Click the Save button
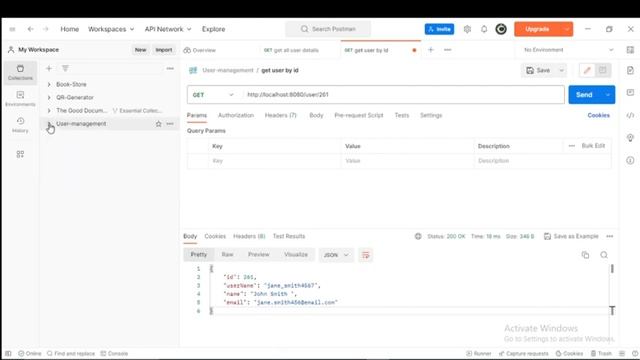The height and width of the screenshot is (360, 640). [x=539, y=71]
